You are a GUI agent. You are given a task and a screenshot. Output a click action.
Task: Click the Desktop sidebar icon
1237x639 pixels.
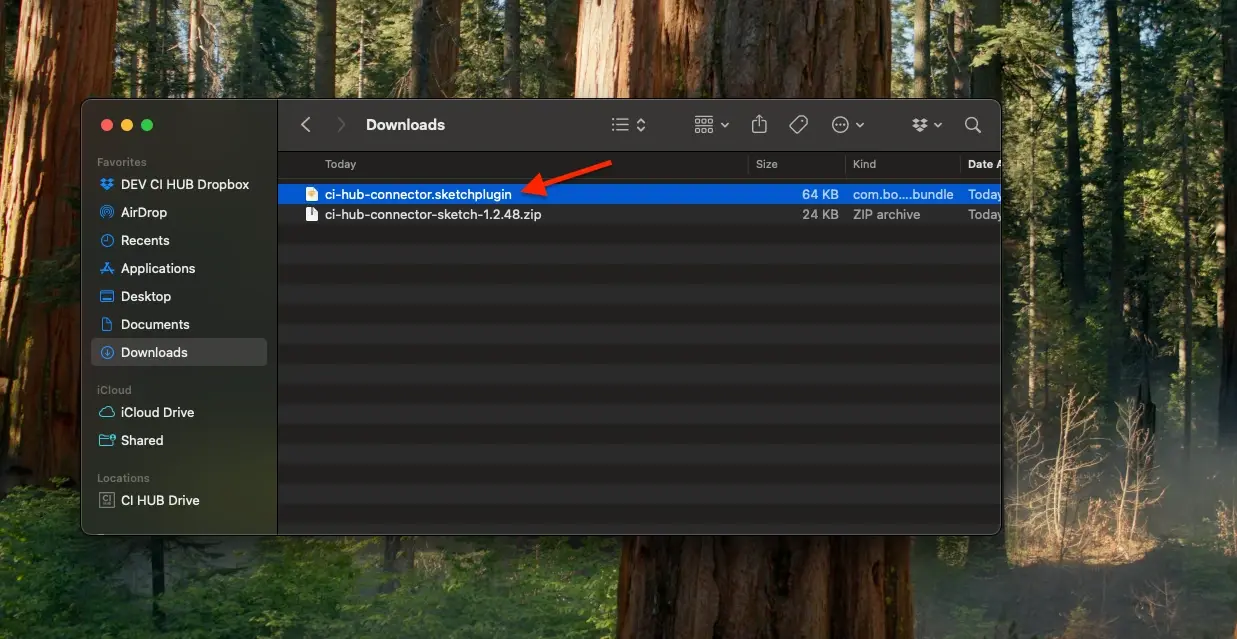[x=107, y=296]
